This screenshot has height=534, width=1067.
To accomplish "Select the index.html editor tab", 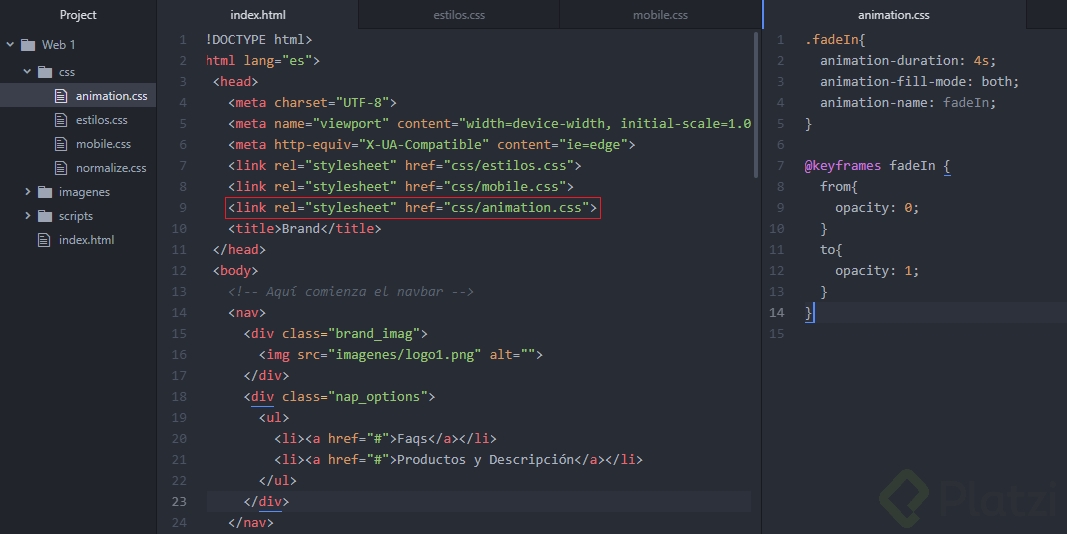I will click(x=258, y=15).
